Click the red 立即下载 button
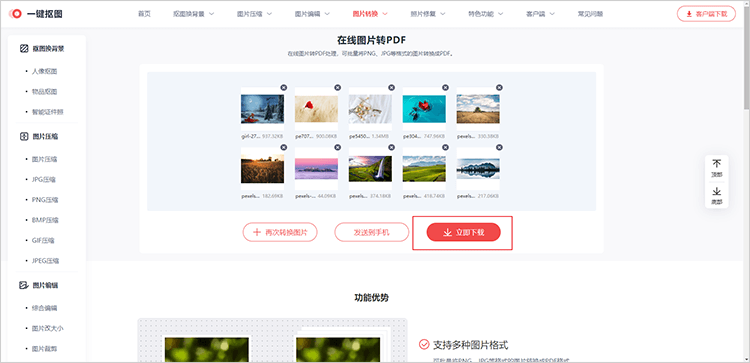The height and width of the screenshot is (363, 750). pos(463,232)
